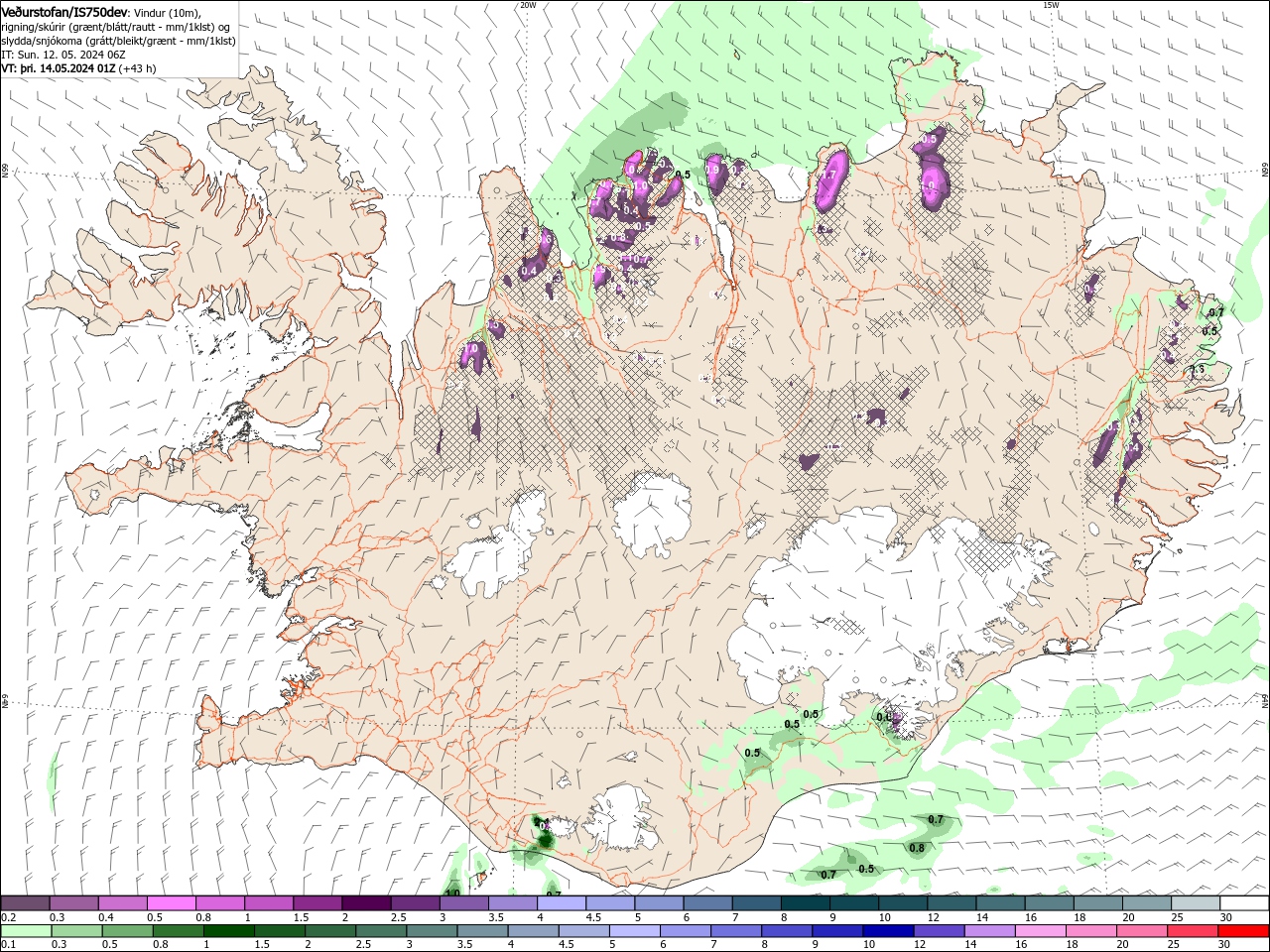Pick the deep blue 10 swatch in lower legend row
The image size is (1270, 952).
tap(888, 931)
